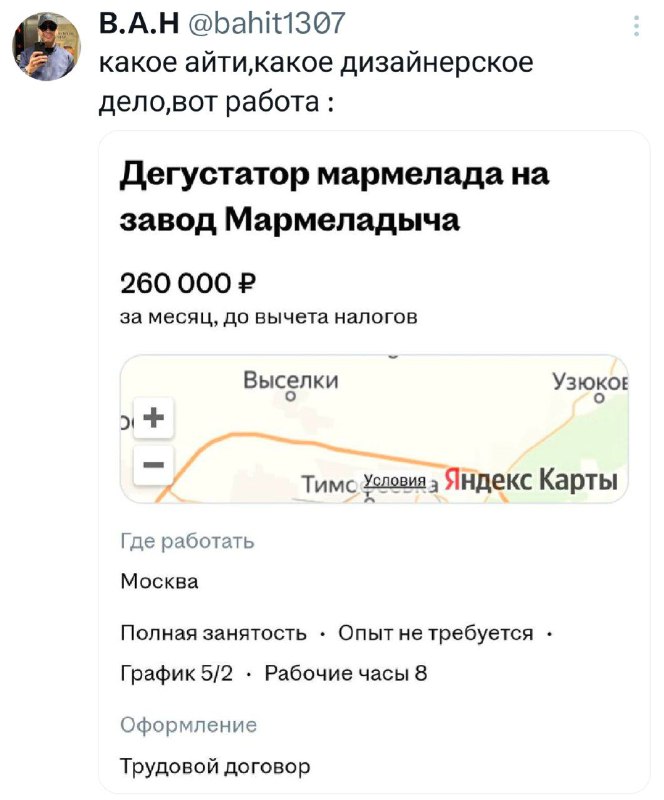Click the График 5/2 tag
The width and height of the screenshot is (664, 800).
[x=177, y=672]
